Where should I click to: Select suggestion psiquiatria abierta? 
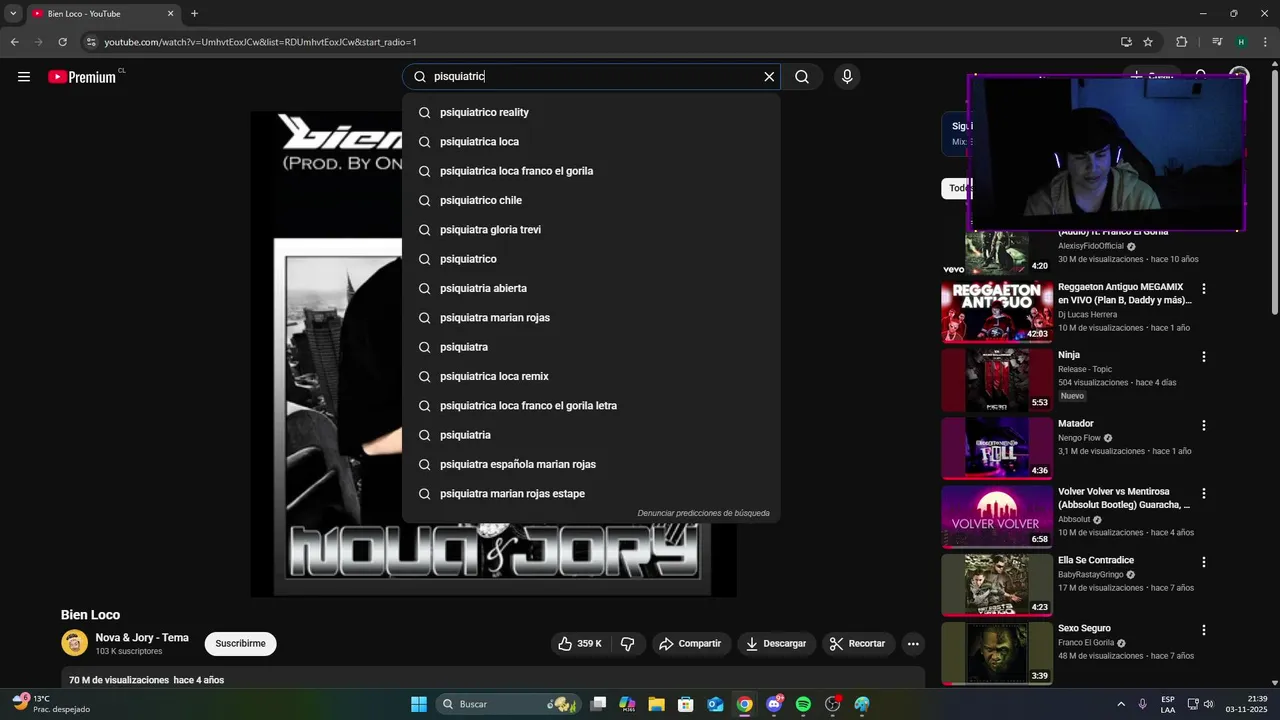click(591, 288)
